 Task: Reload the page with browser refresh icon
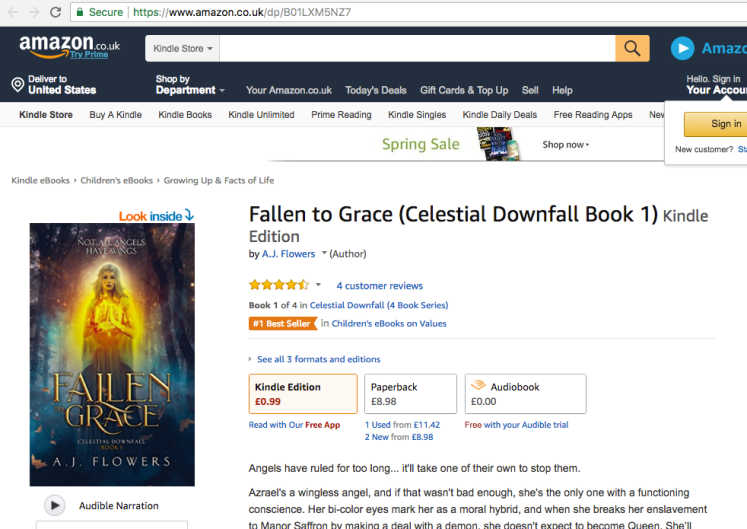click(x=55, y=12)
